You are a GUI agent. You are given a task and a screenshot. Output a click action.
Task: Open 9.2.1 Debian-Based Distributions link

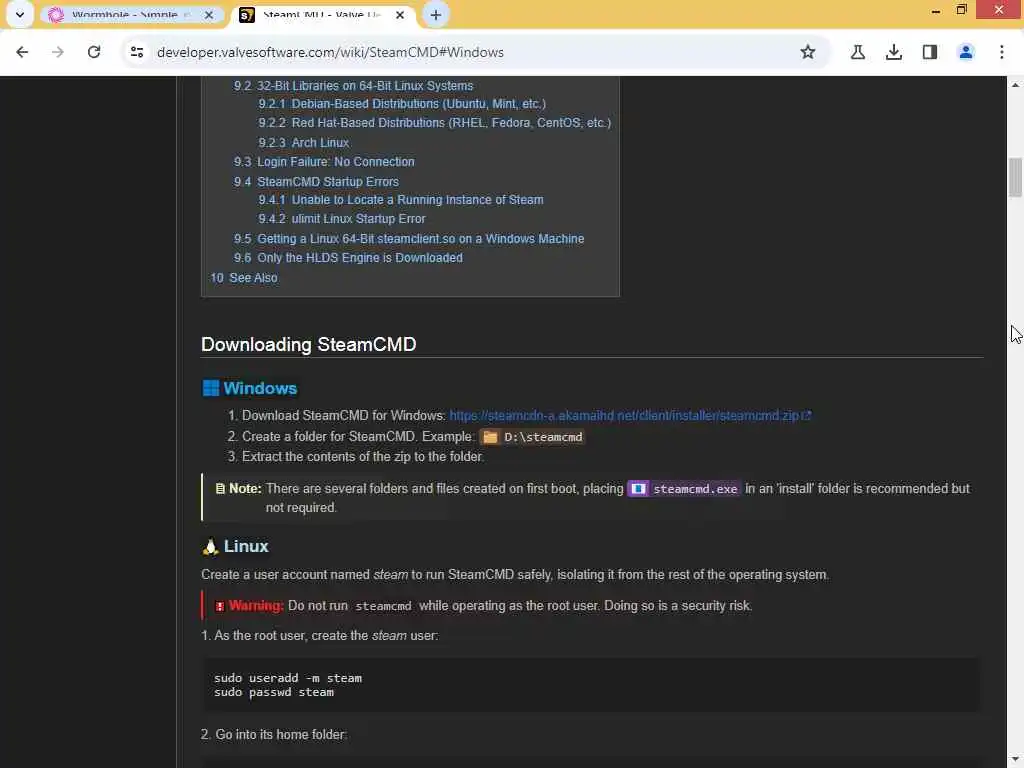click(402, 104)
